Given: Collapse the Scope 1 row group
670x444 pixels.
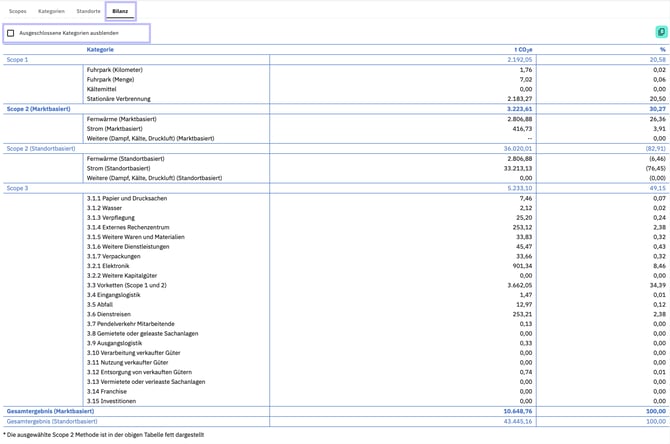Looking at the screenshot, I should 18,60.
